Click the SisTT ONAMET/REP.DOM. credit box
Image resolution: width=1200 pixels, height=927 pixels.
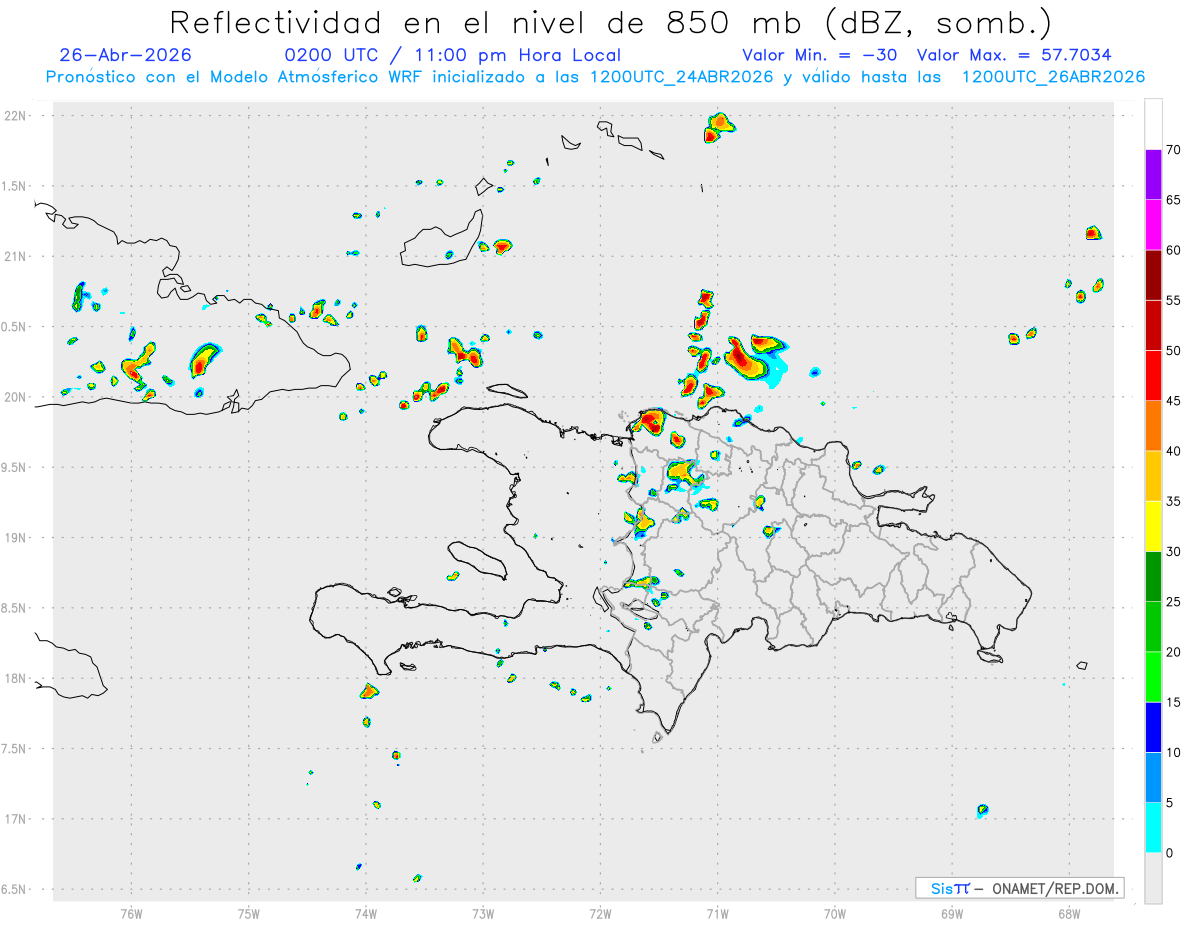1019,888
